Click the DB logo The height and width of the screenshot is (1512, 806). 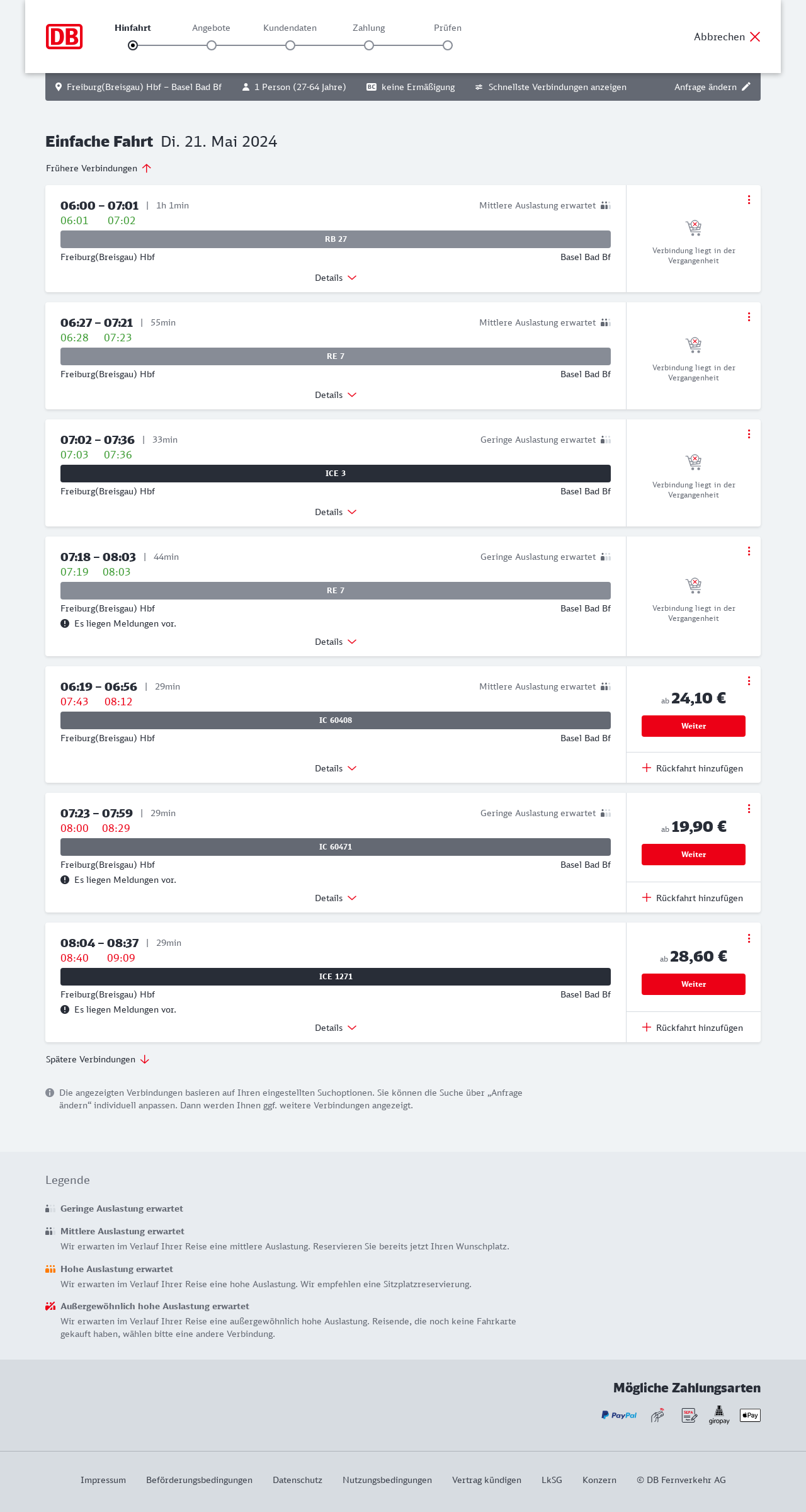pos(64,37)
